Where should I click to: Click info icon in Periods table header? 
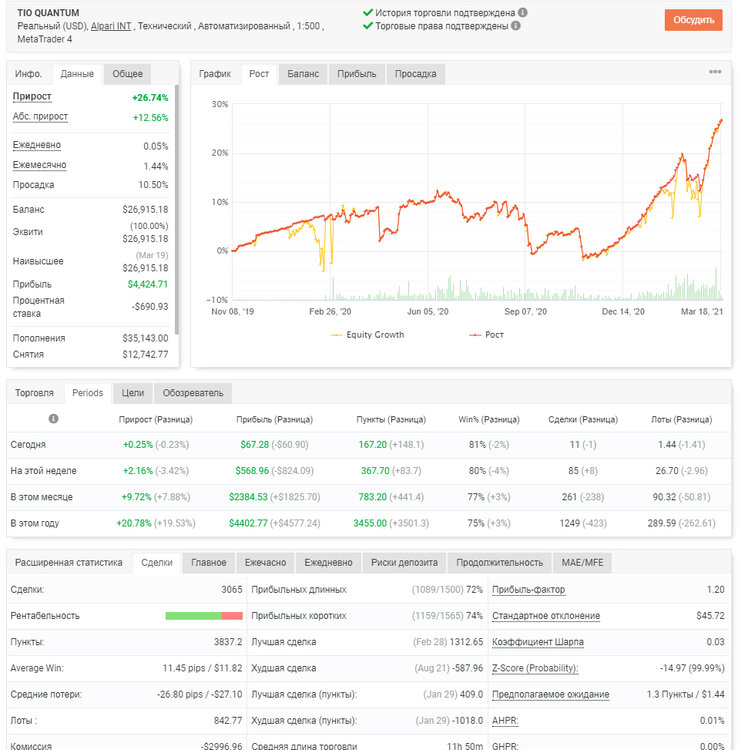tap(54, 419)
